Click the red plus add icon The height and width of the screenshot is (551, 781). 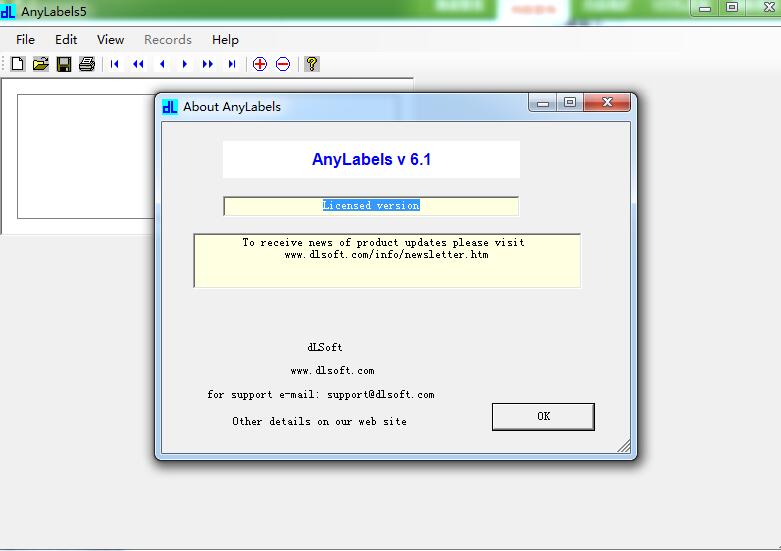tap(260, 64)
